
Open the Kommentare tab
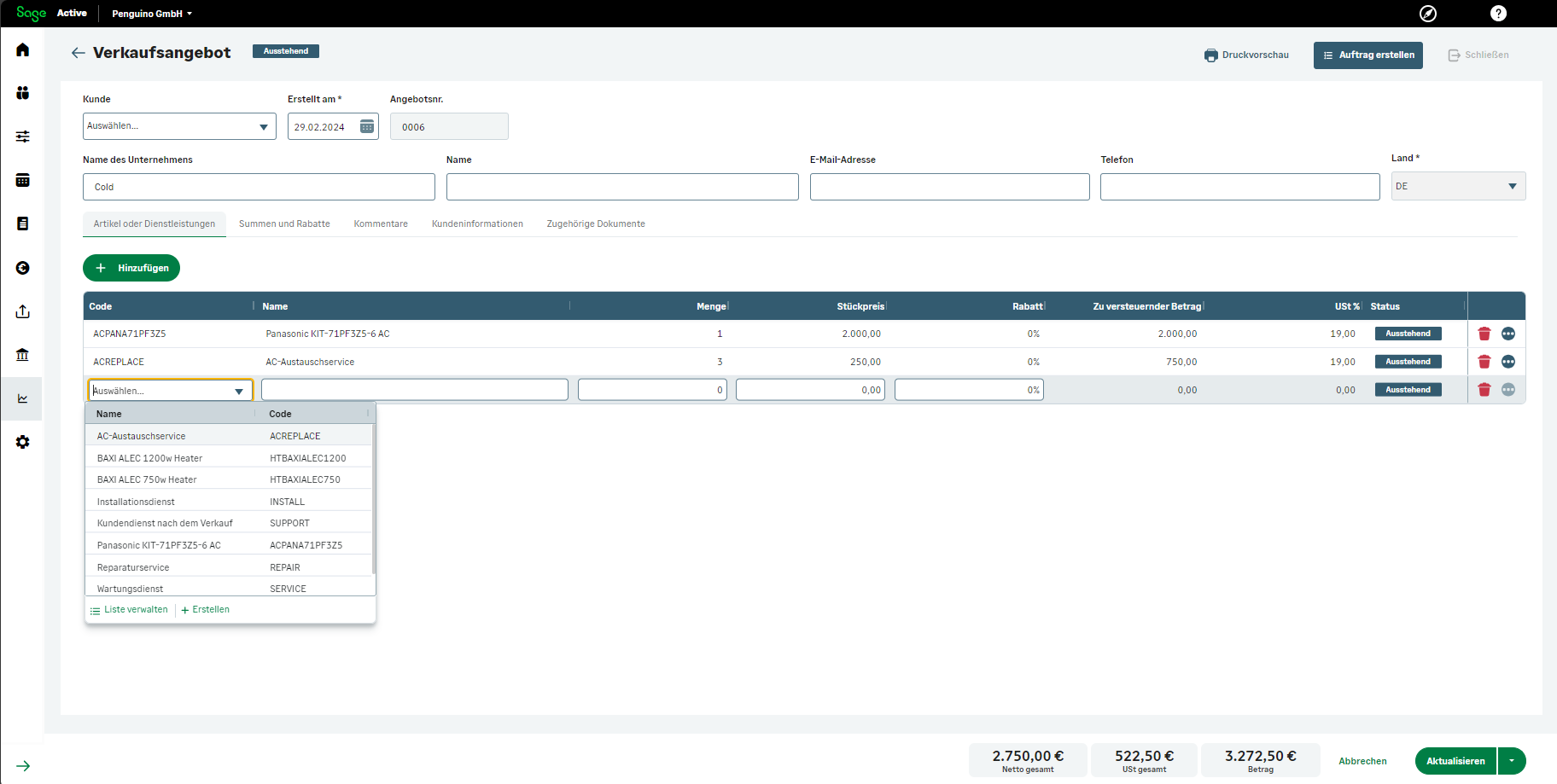pyautogui.click(x=381, y=224)
